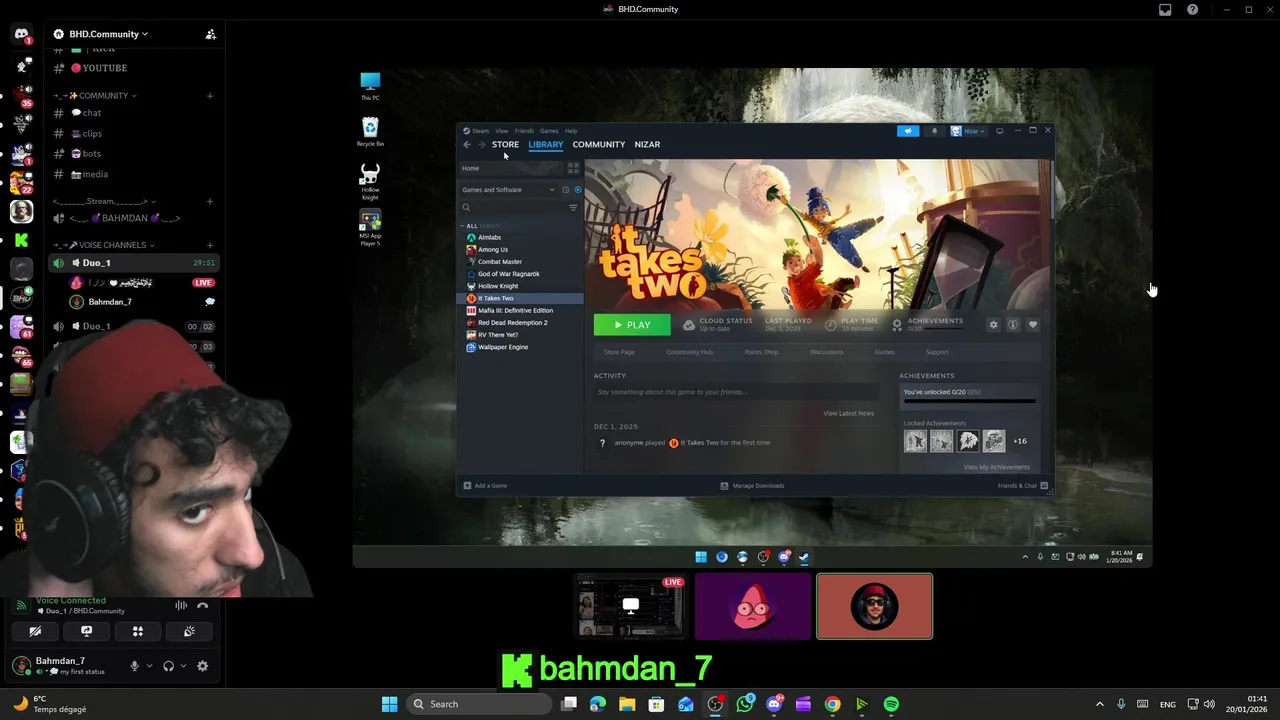Open View My Achievements link
The image size is (1280, 720).
(x=996, y=467)
